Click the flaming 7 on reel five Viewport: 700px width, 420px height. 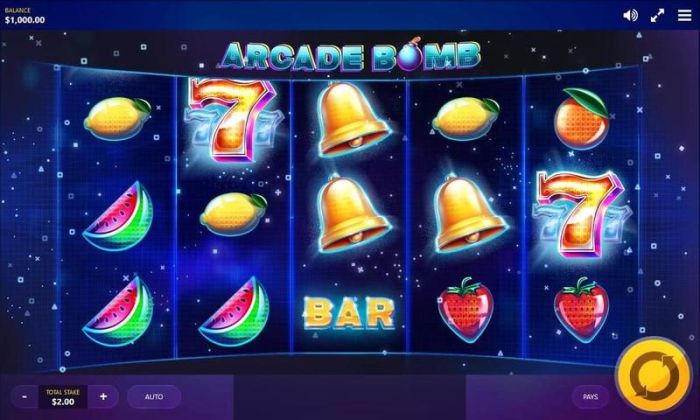pos(581,214)
